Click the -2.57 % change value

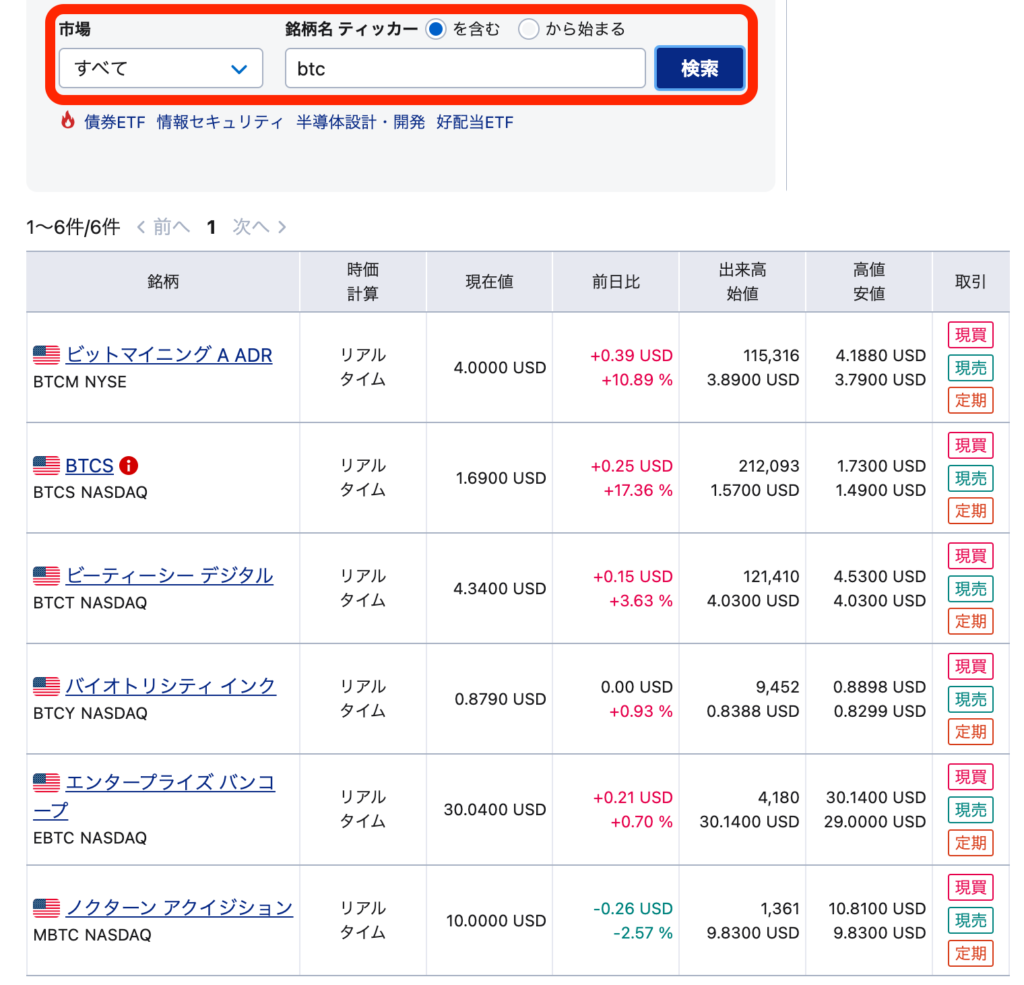(643, 932)
